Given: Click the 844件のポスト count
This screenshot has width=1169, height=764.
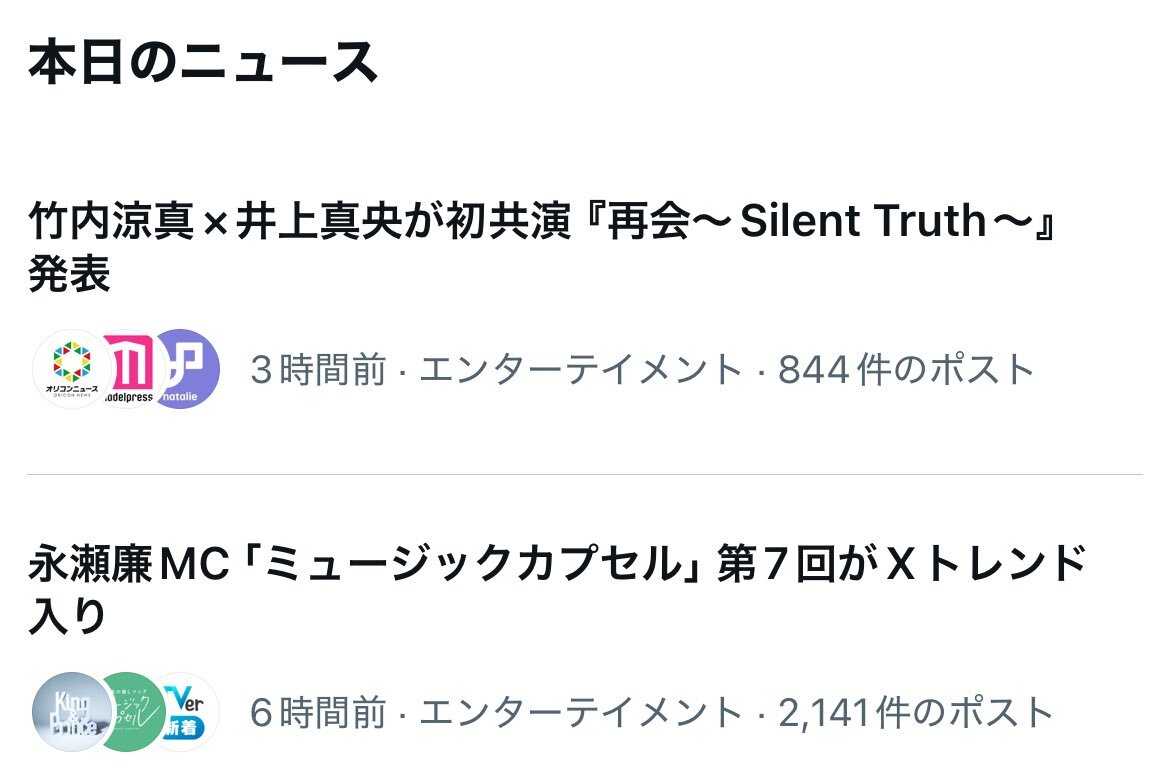Looking at the screenshot, I should (x=906, y=370).
